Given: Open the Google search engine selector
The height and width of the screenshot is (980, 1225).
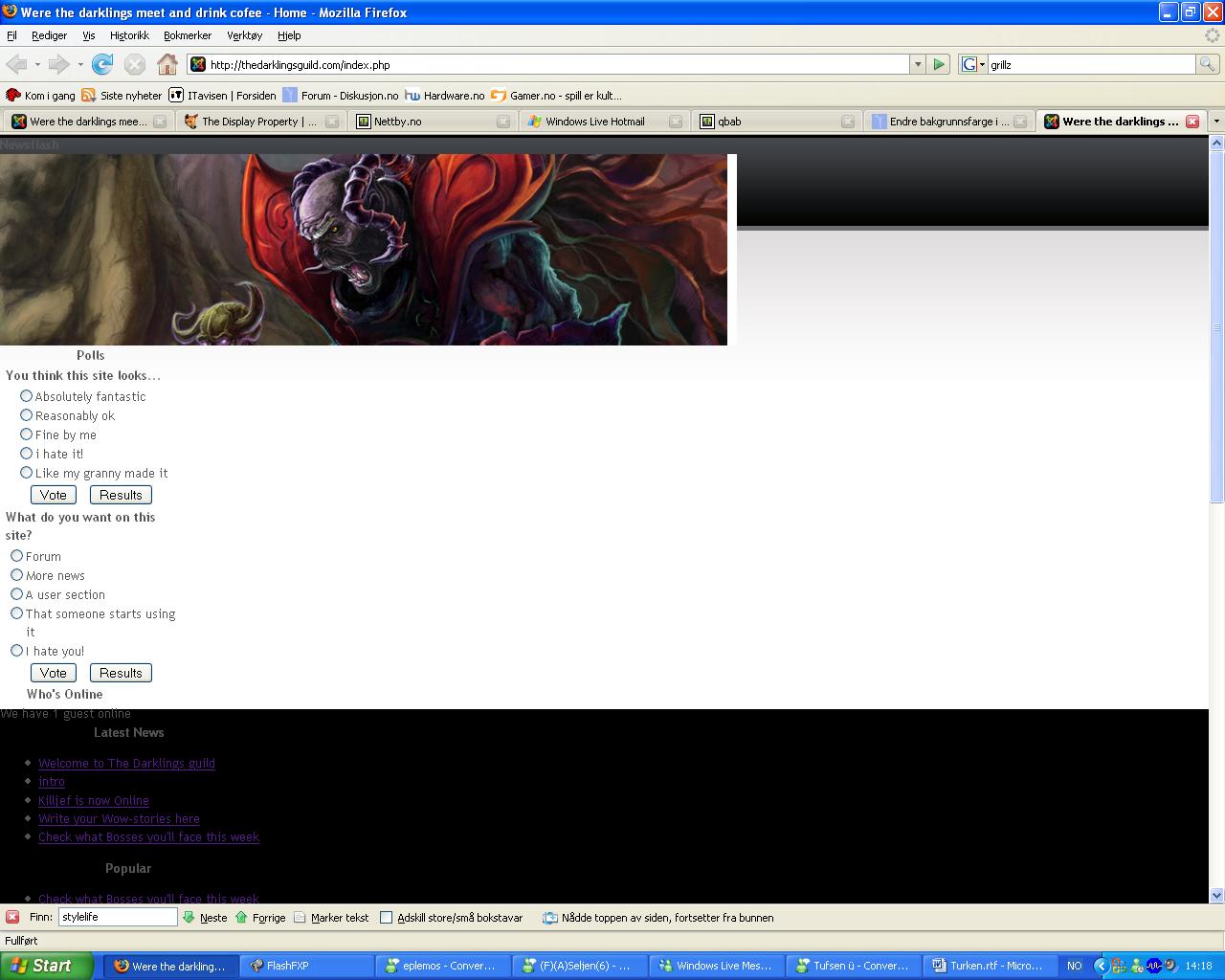Looking at the screenshot, I should (x=973, y=64).
